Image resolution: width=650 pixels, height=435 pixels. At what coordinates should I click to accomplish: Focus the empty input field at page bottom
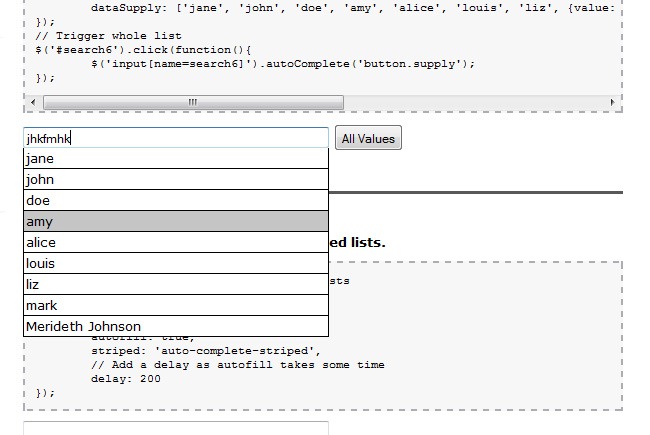(175, 428)
